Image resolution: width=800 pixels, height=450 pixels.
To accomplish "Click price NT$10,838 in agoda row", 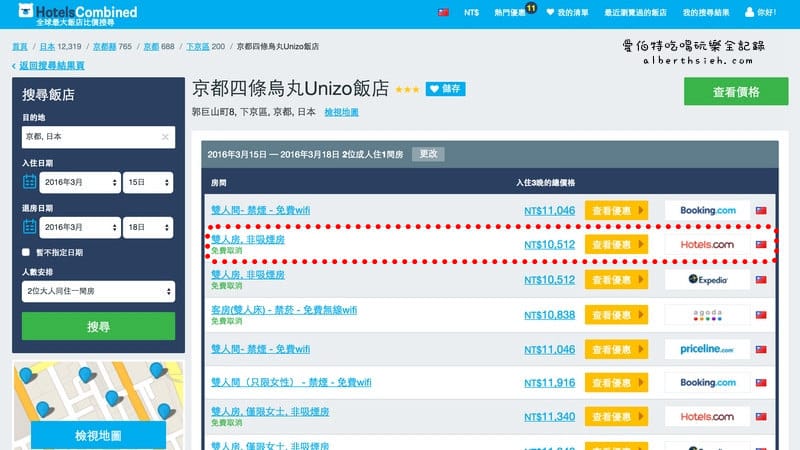I will pyautogui.click(x=549, y=315).
